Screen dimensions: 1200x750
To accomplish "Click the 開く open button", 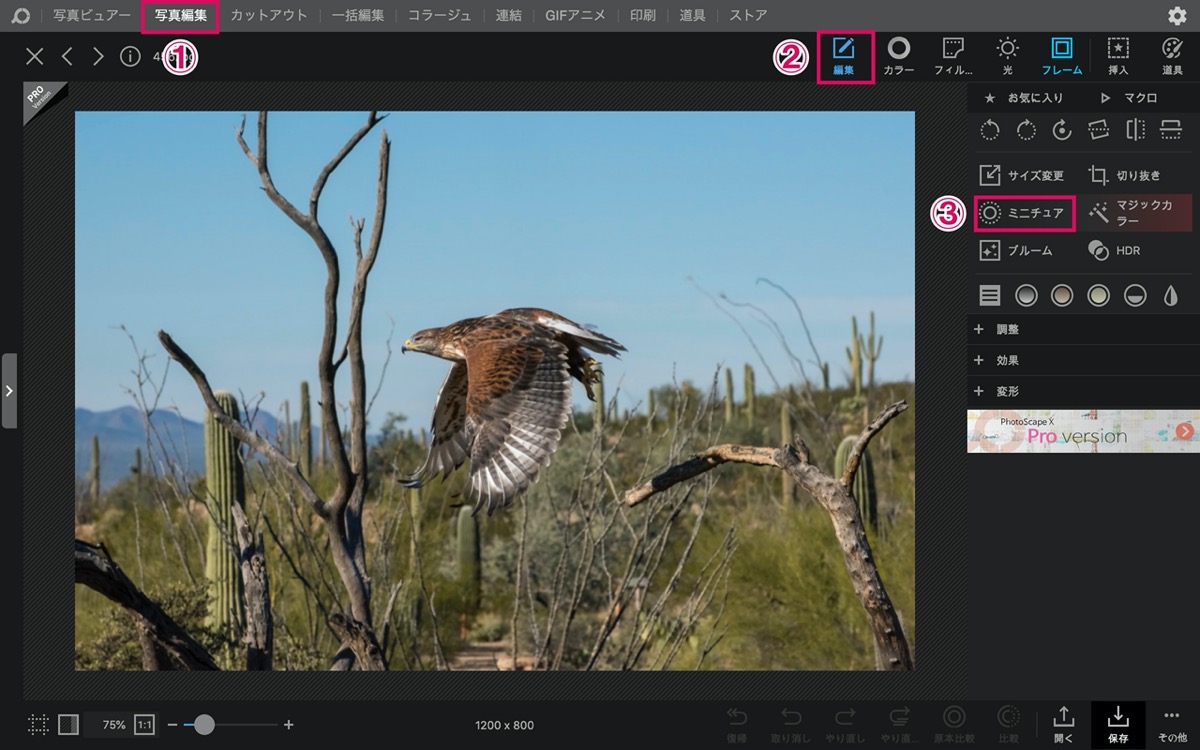I will click(x=1064, y=725).
